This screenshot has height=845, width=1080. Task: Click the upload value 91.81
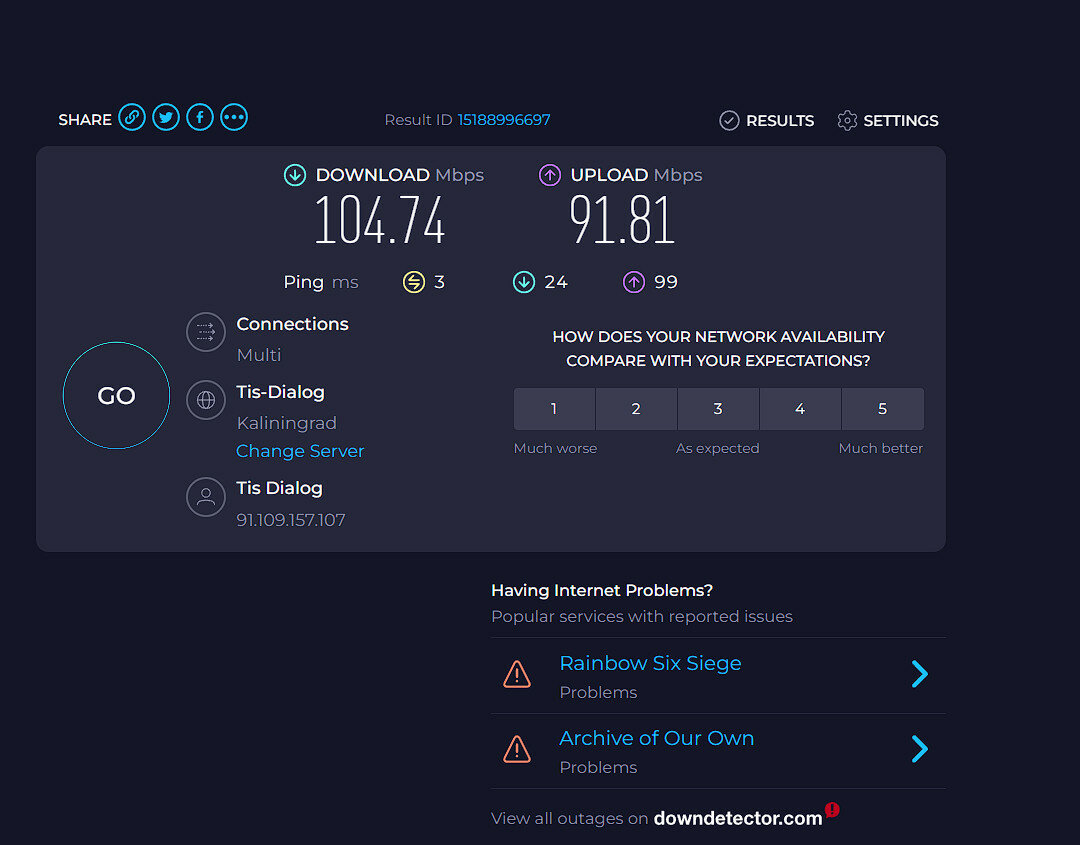point(621,220)
